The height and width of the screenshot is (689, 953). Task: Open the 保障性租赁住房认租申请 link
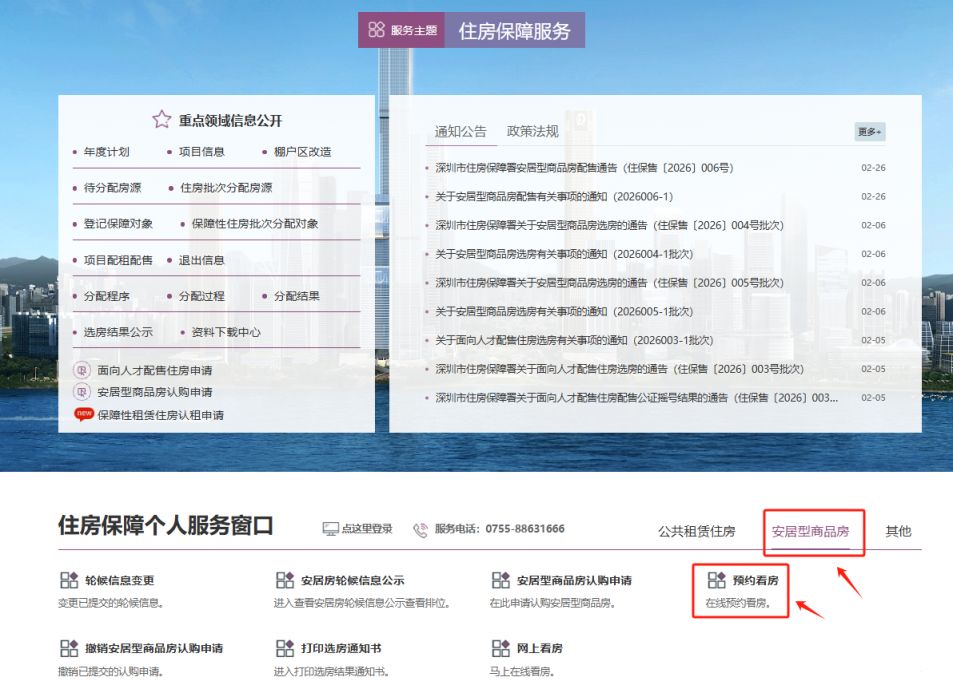point(160,415)
